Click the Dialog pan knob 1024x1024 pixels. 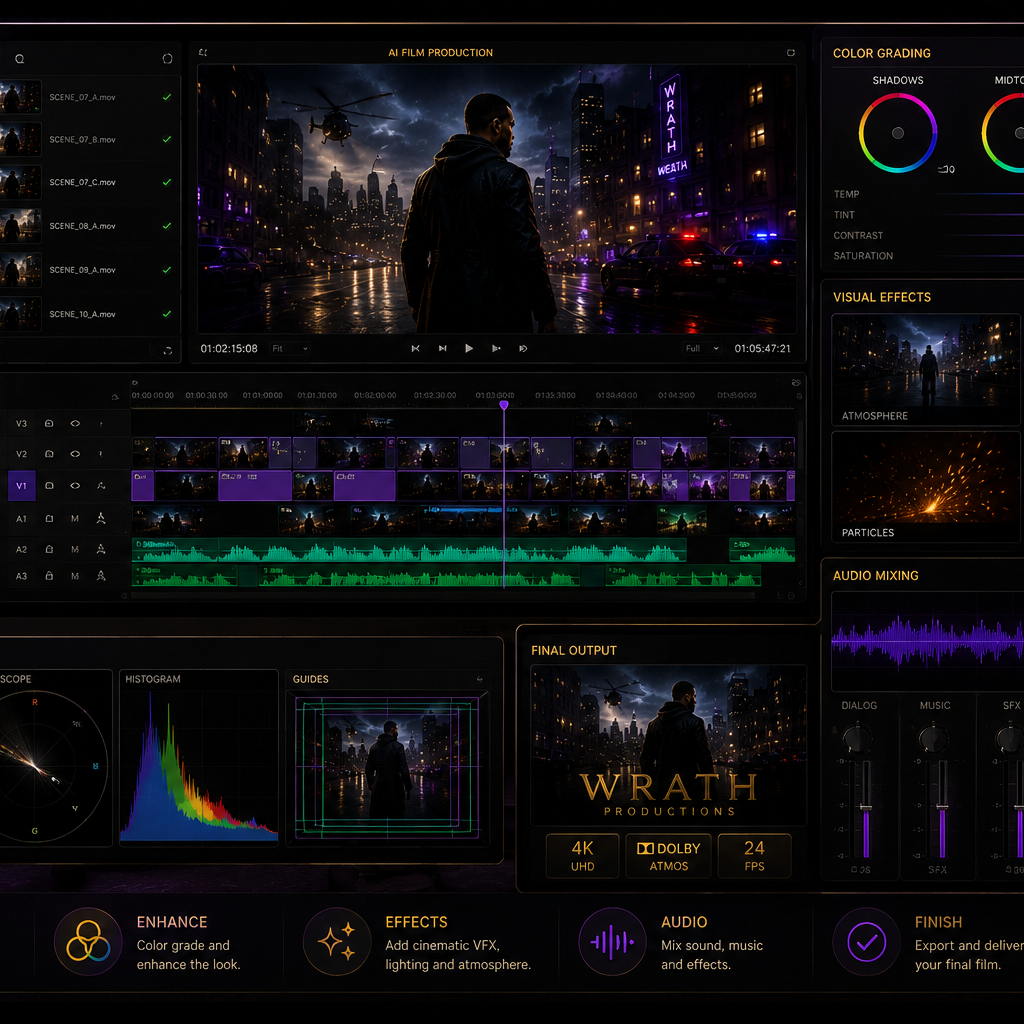click(857, 739)
